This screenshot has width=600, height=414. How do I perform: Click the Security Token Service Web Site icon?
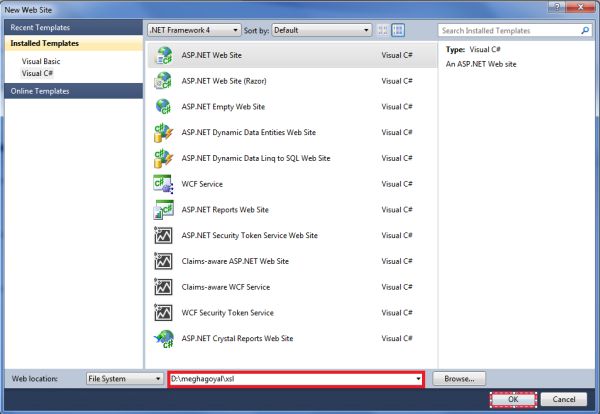click(x=163, y=235)
